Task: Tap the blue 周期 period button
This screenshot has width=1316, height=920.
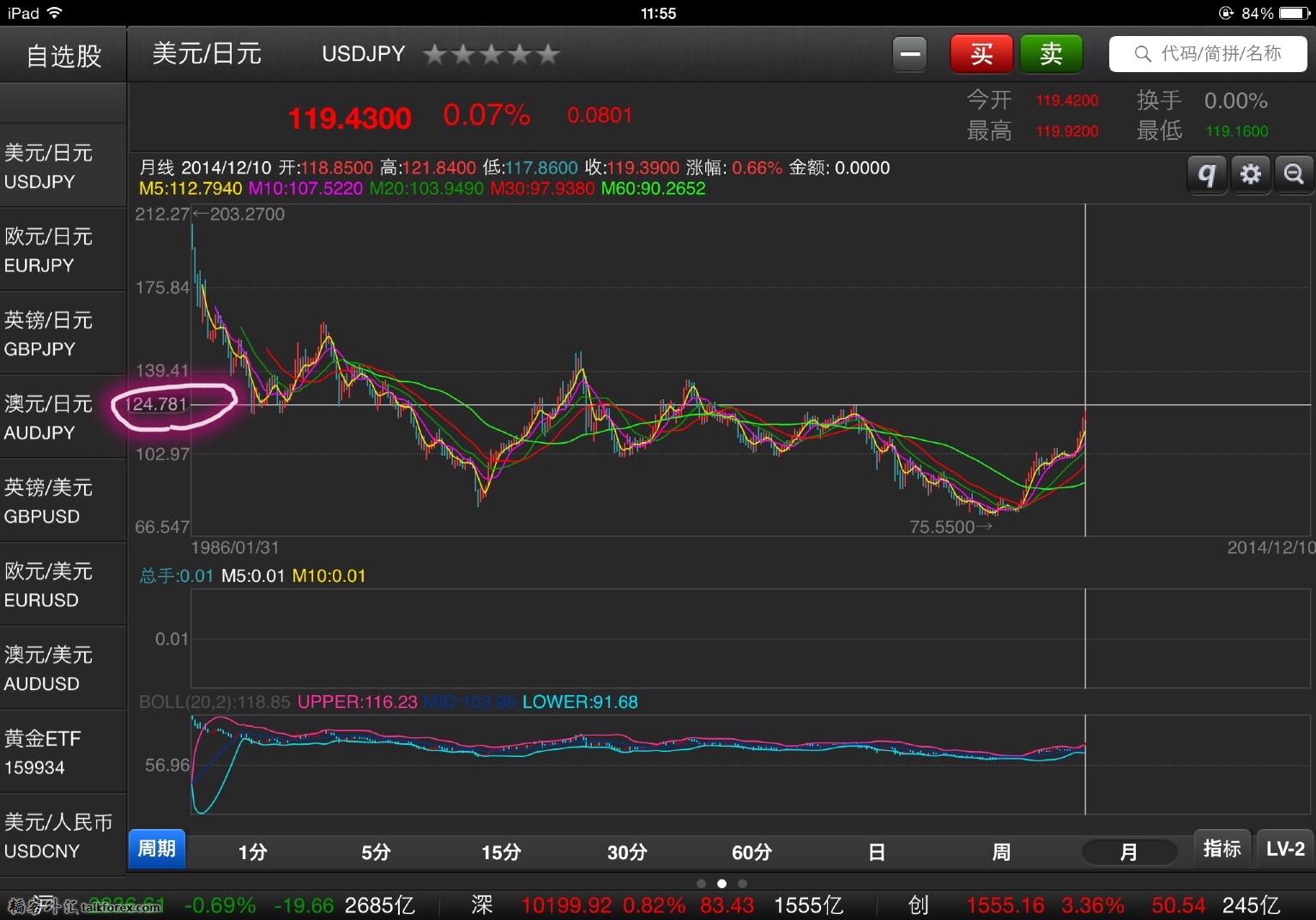Action: click(157, 849)
